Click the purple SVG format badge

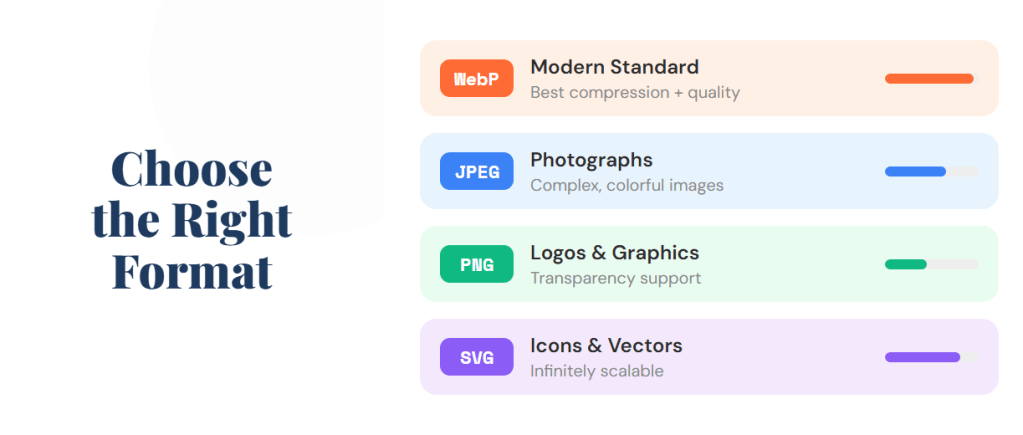point(476,357)
